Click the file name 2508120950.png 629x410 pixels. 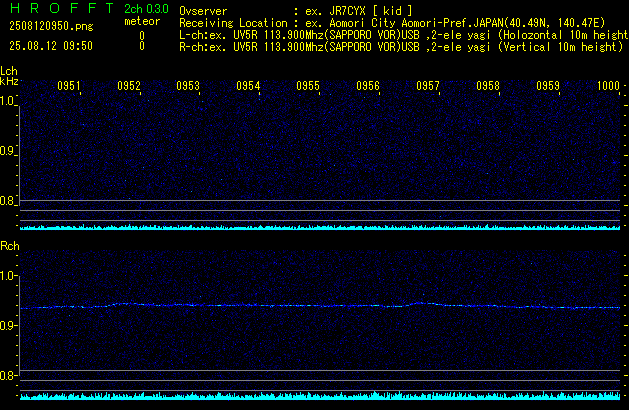(x=51, y=26)
